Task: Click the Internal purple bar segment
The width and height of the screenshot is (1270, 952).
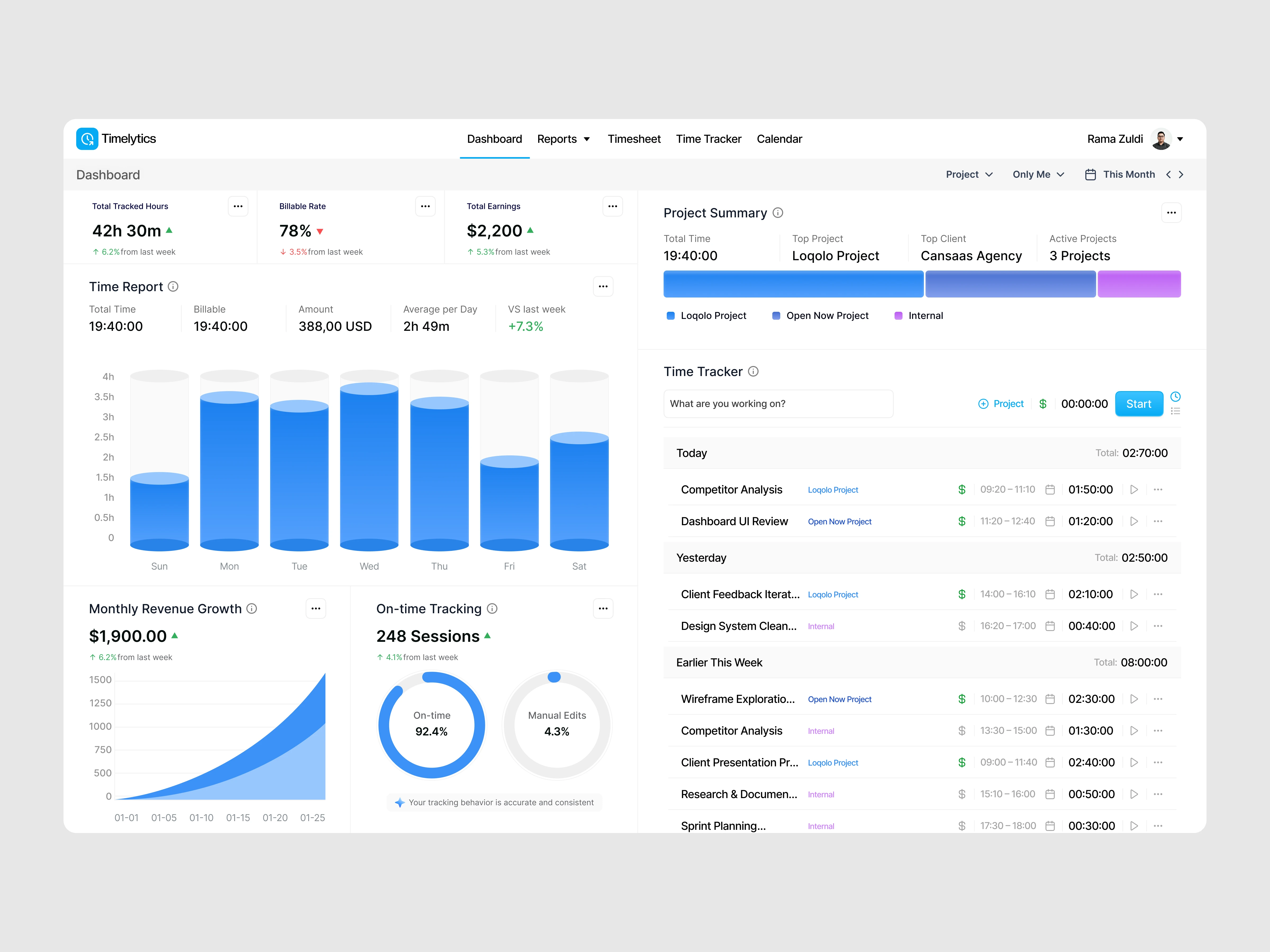Action: [x=1139, y=284]
